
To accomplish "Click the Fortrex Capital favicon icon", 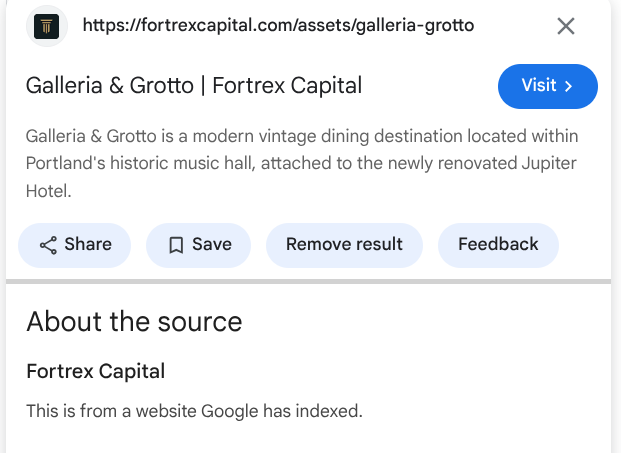I will (x=46, y=26).
